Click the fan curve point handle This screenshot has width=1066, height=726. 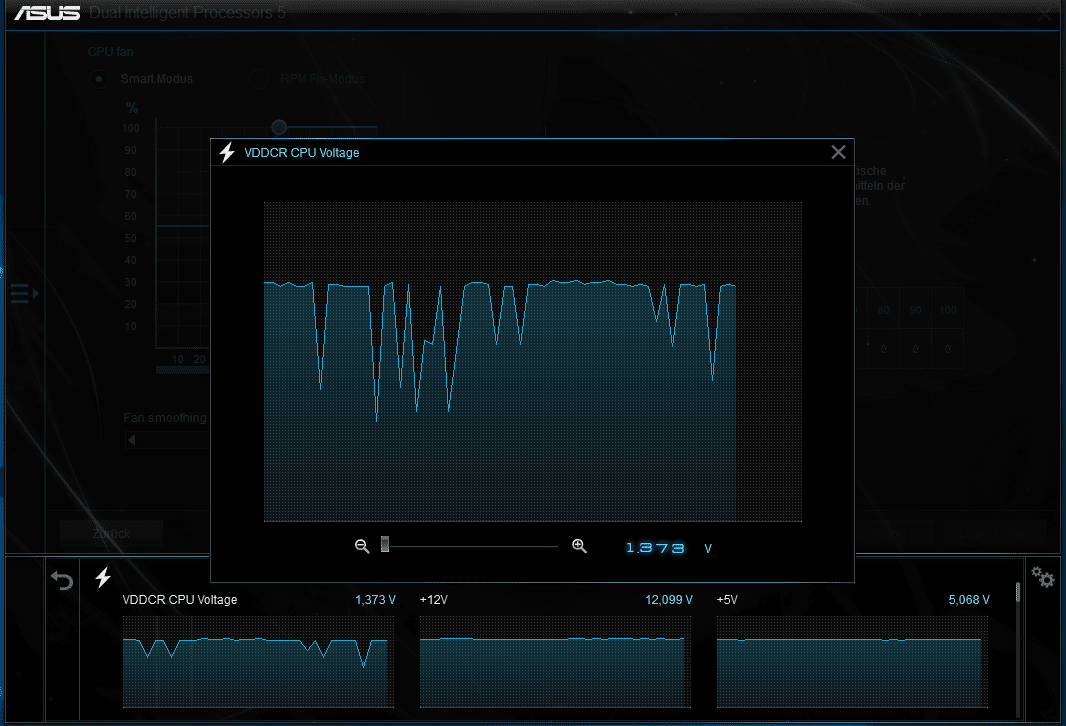tap(279, 127)
